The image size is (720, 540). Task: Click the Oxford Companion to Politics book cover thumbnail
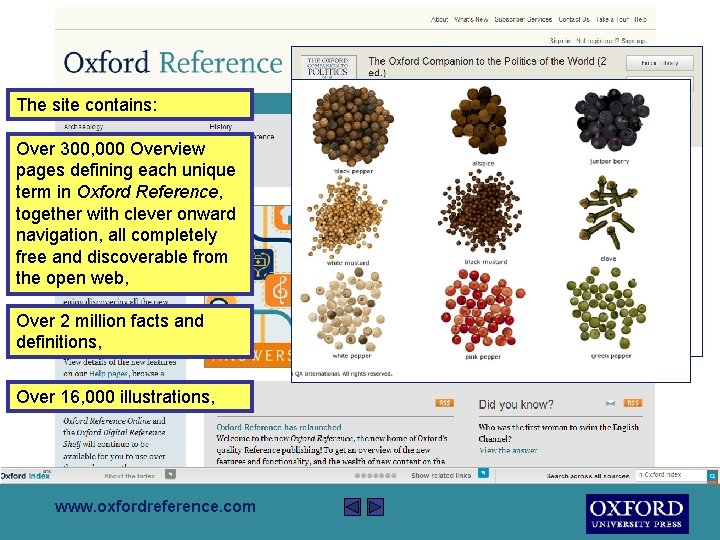pos(327,68)
